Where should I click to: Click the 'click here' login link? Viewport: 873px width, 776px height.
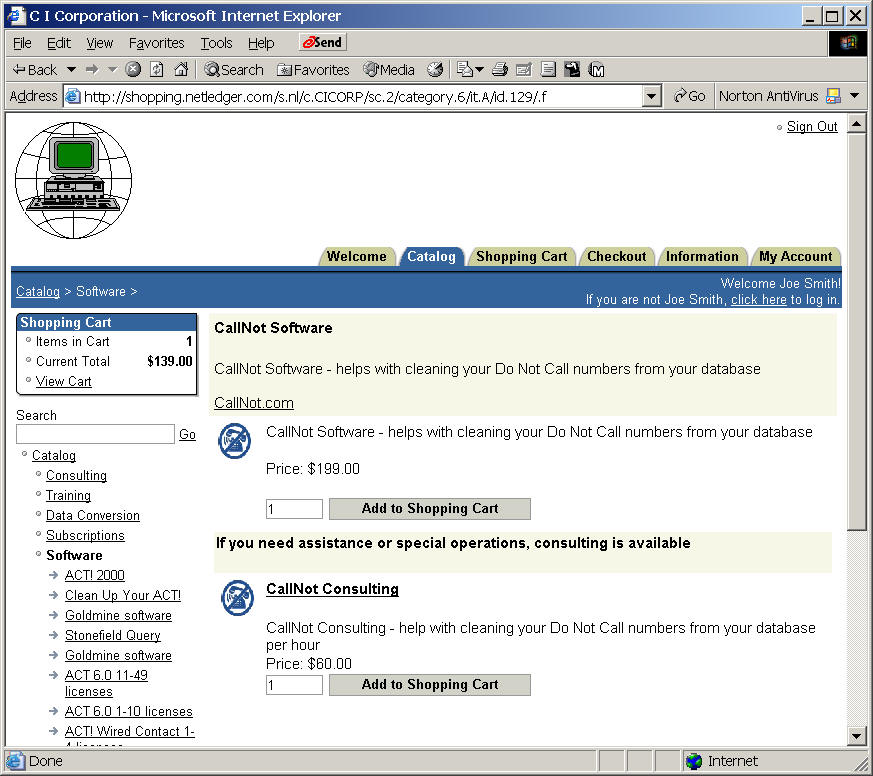point(758,299)
